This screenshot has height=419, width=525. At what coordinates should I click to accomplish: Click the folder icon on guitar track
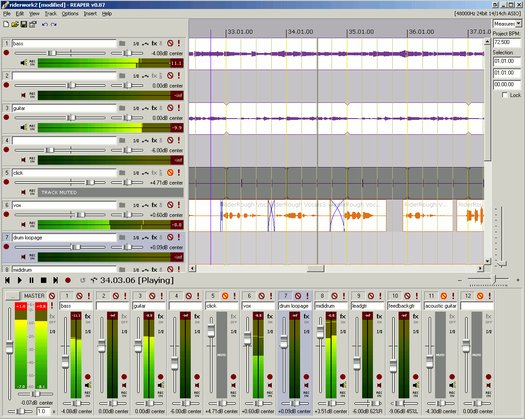point(122,108)
